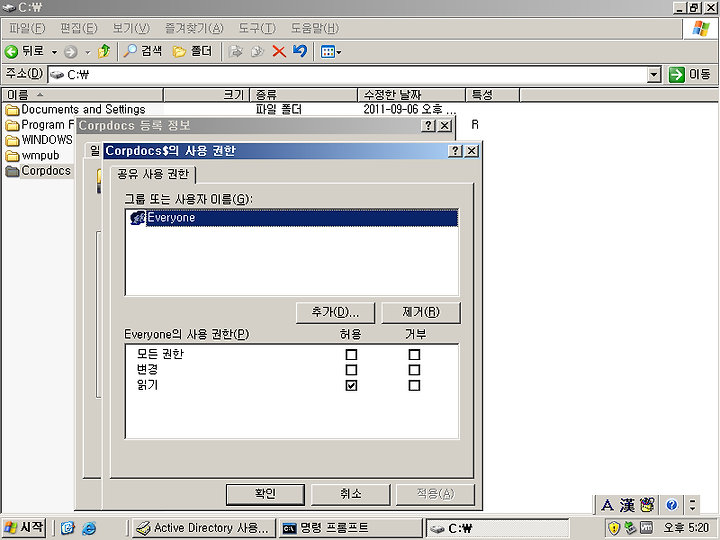The height and width of the screenshot is (540, 720).
Task: Open the 보기(V) menu
Action: (x=131, y=28)
